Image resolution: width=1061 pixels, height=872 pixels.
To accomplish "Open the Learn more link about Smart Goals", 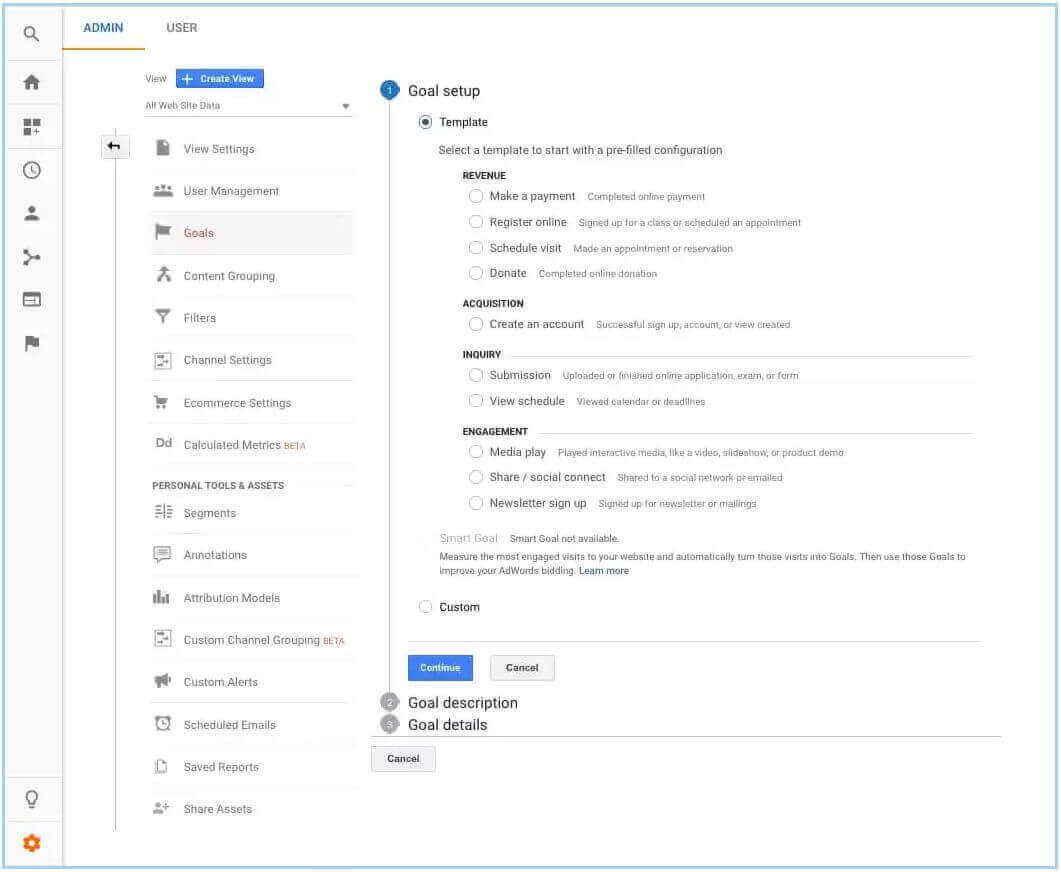I will pyautogui.click(x=603, y=571).
